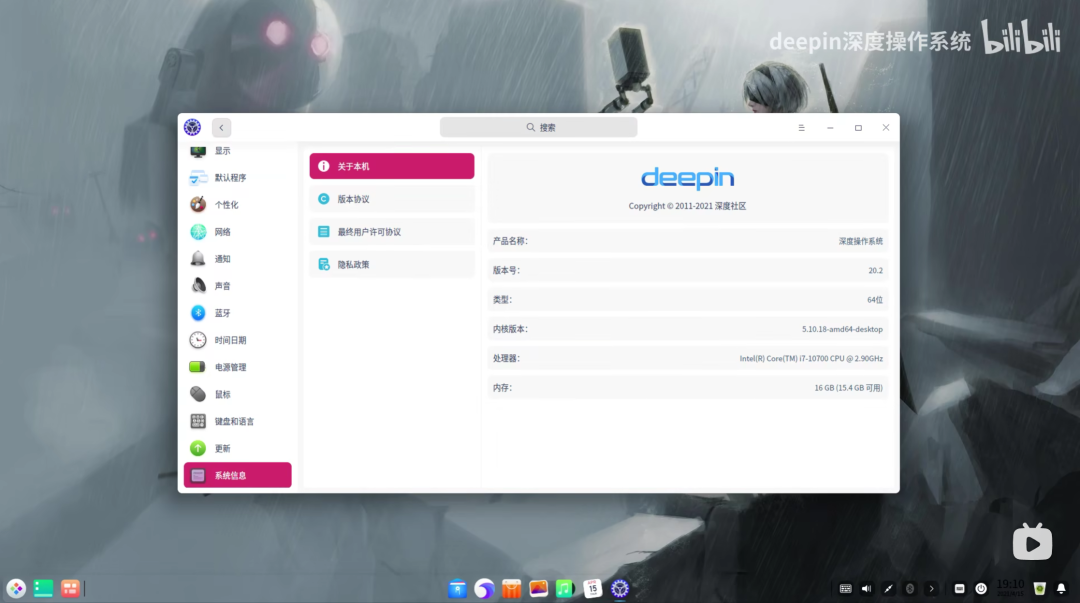This screenshot has height=603, width=1080.
Task: Select the 版本号 20.2 value
Action: (x=875, y=271)
